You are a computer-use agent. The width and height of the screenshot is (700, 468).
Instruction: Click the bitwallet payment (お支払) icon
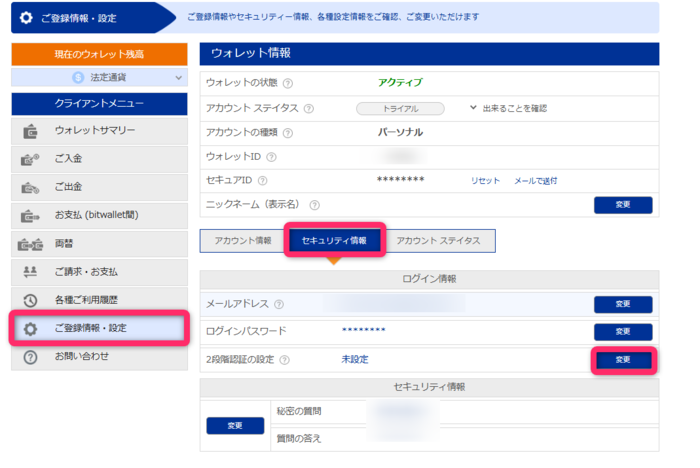30,216
